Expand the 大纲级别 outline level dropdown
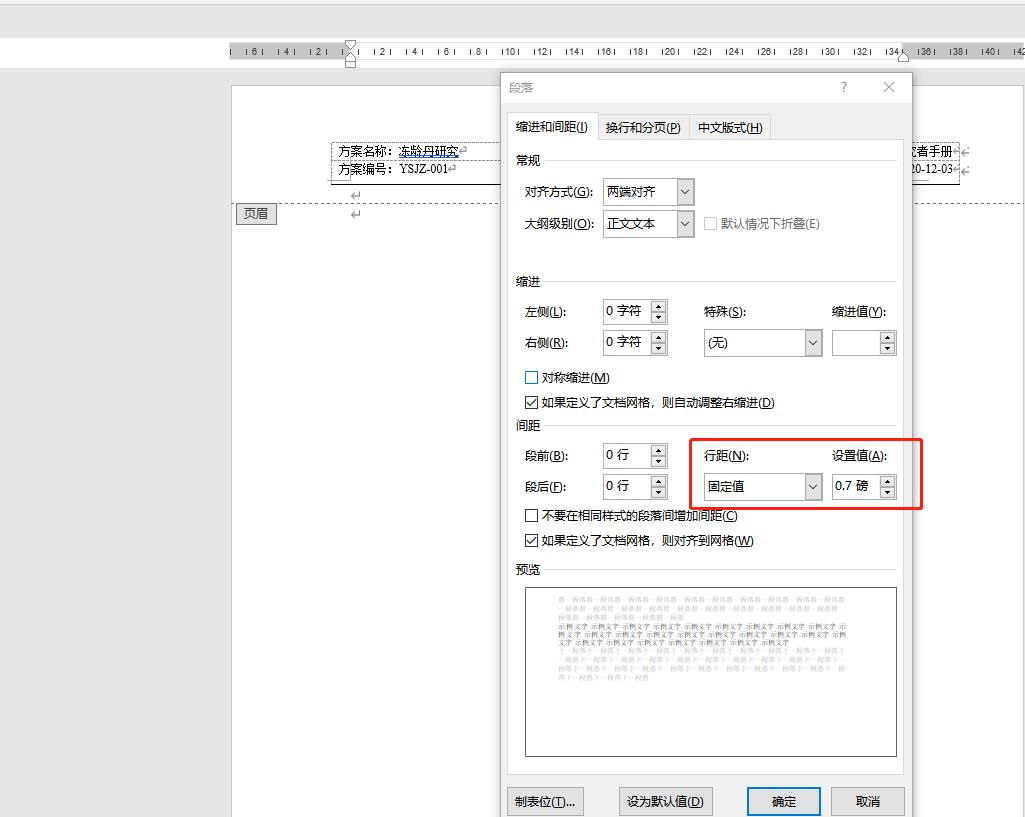Viewport: 1025px width, 817px height. click(684, 224)
